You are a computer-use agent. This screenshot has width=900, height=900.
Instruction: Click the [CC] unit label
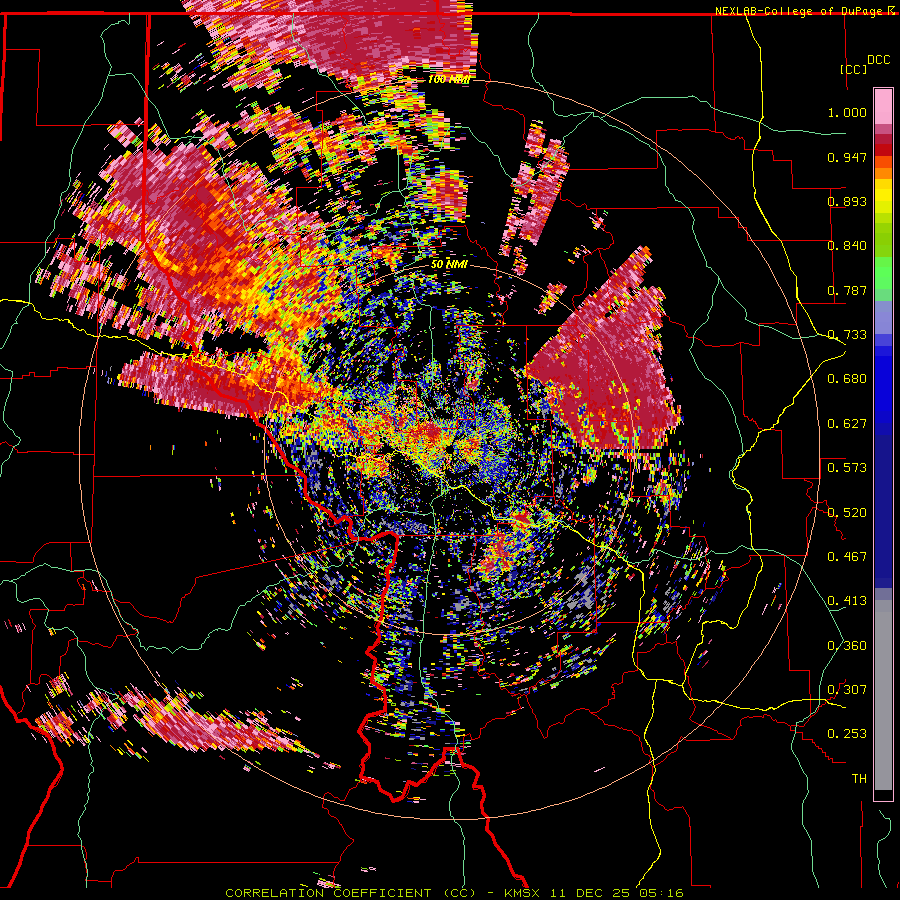(x=853, y=69)
